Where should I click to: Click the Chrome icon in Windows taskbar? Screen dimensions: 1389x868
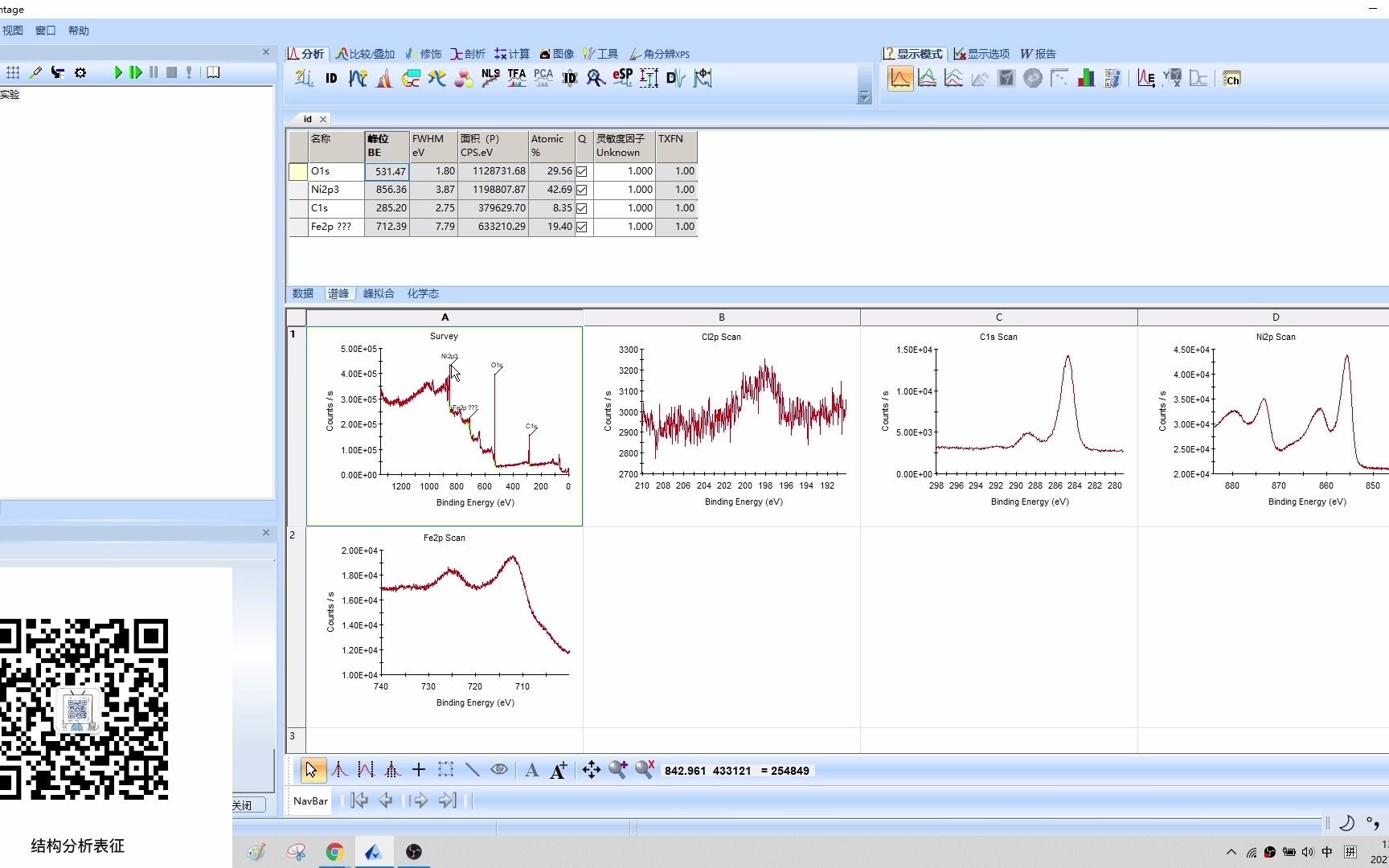click(334, 852)
